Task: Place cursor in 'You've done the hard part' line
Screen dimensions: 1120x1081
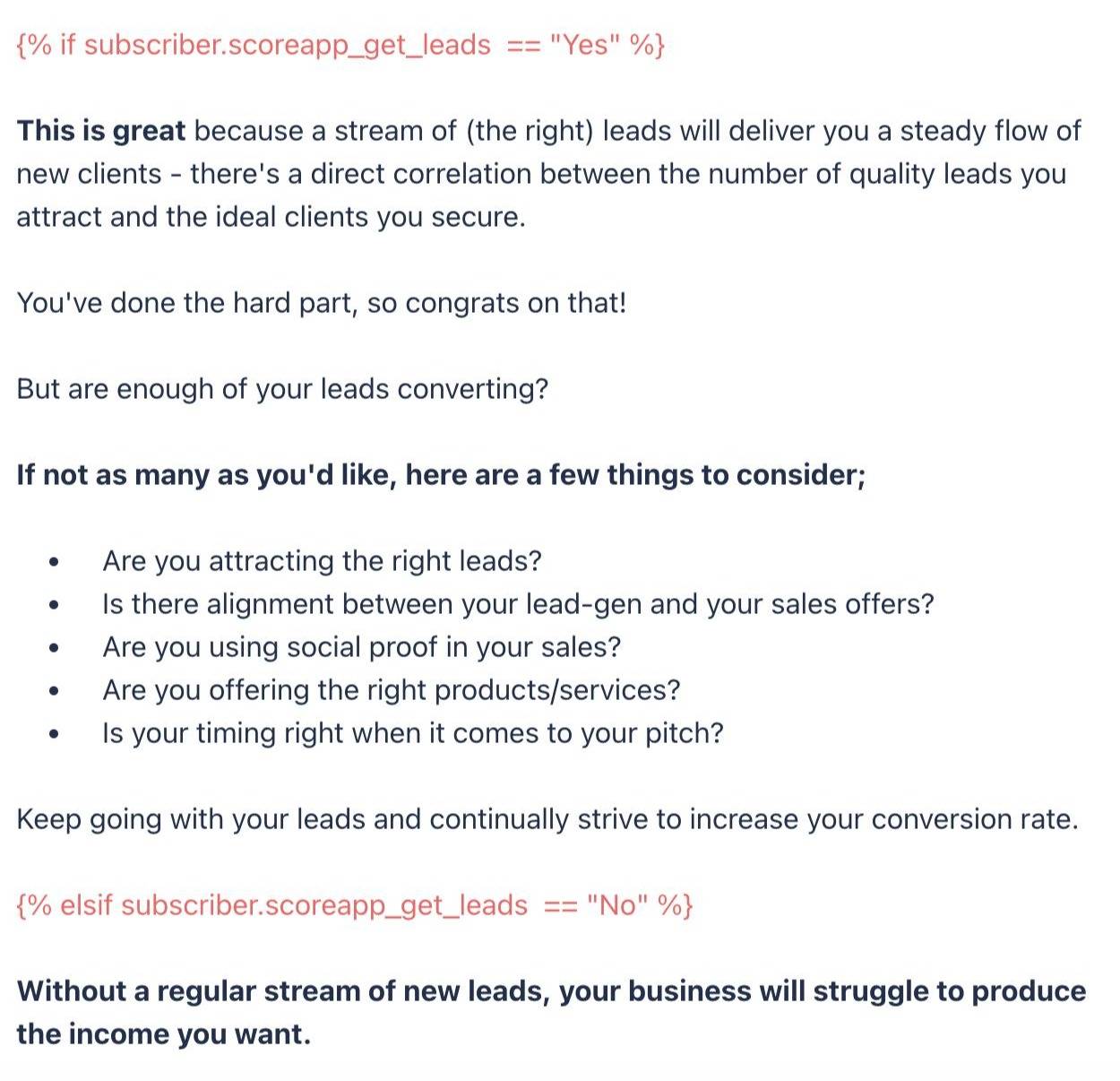Action: [321, 303]
